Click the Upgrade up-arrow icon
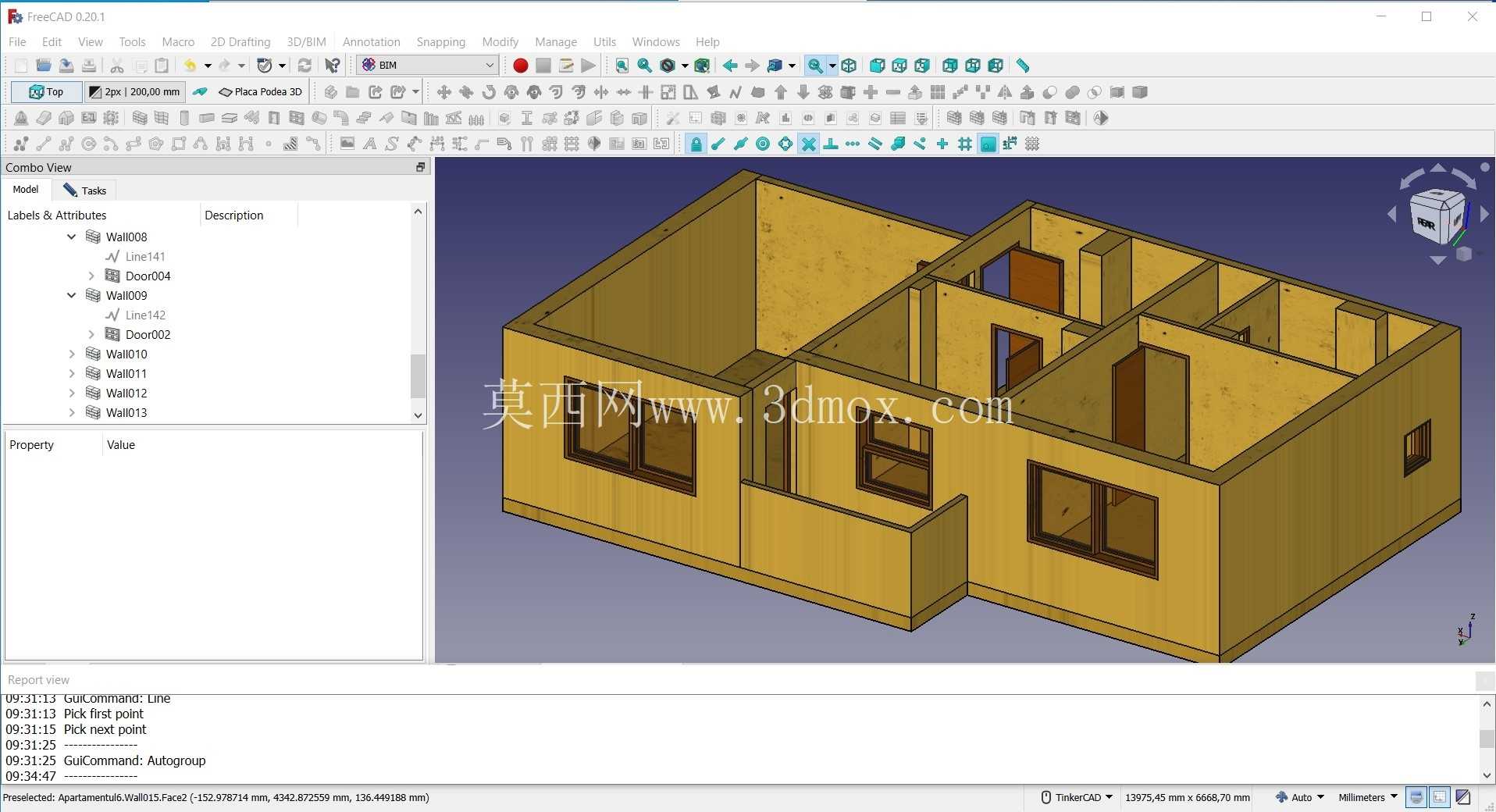 (781, 92)
